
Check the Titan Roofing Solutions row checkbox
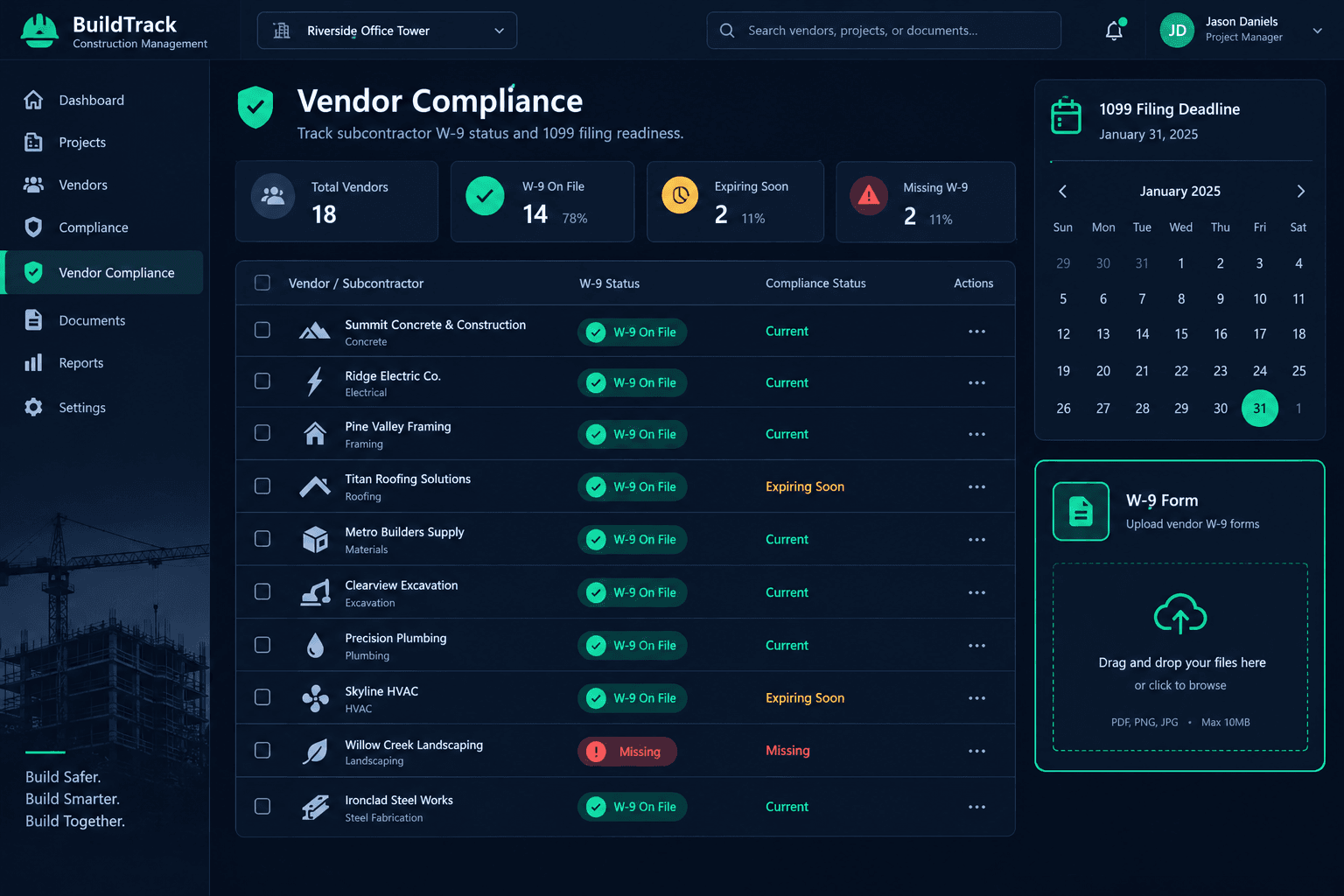262,486
